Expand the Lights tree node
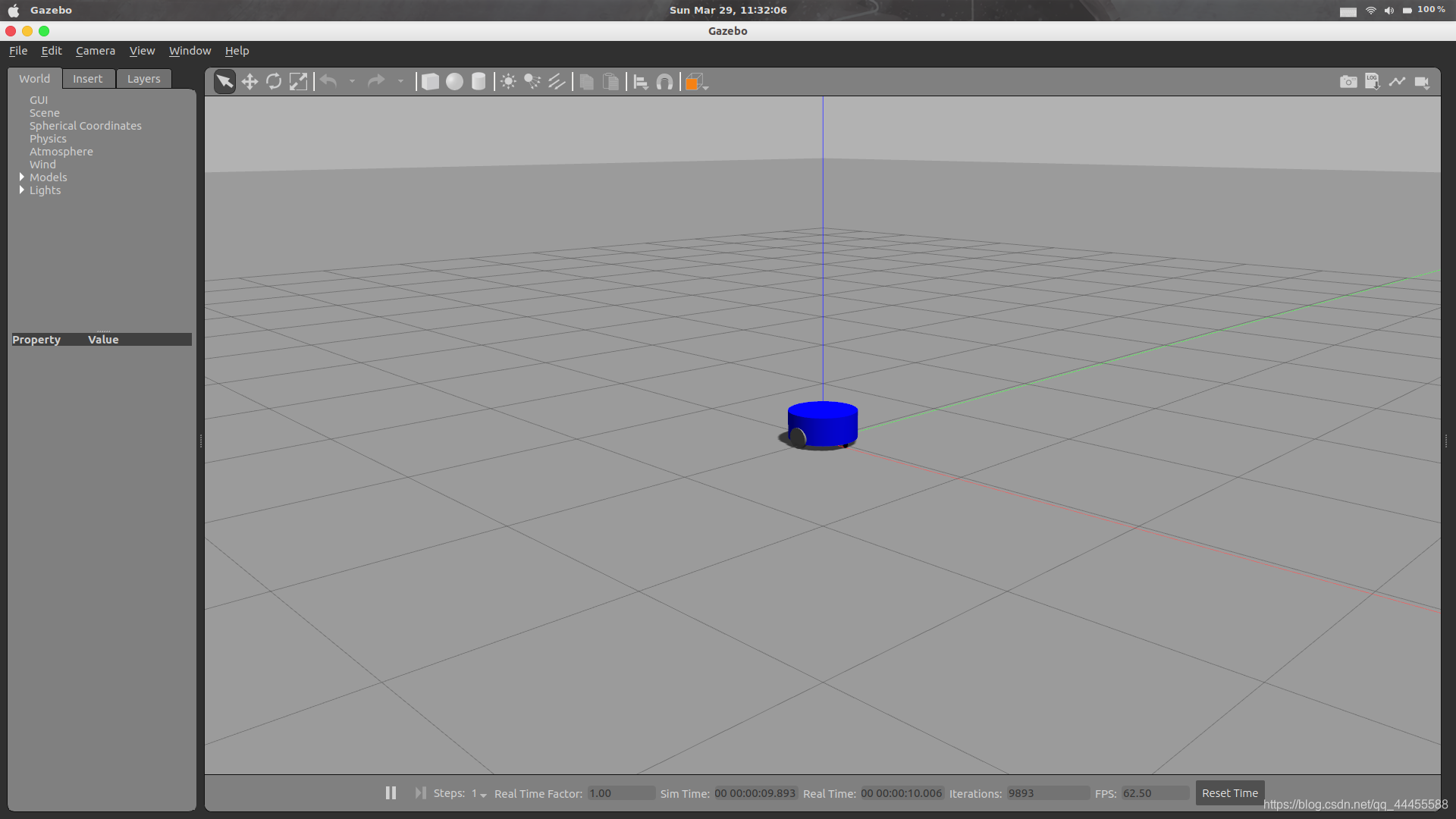 [x=21, y=190]
